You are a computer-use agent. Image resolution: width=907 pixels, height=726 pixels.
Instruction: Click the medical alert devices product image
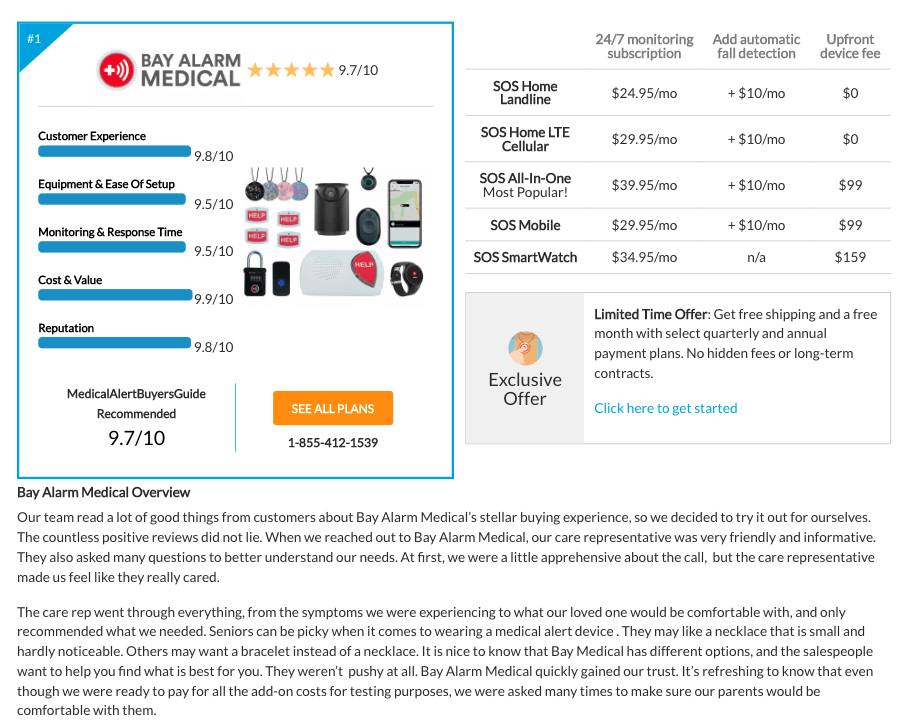(334, 231)
